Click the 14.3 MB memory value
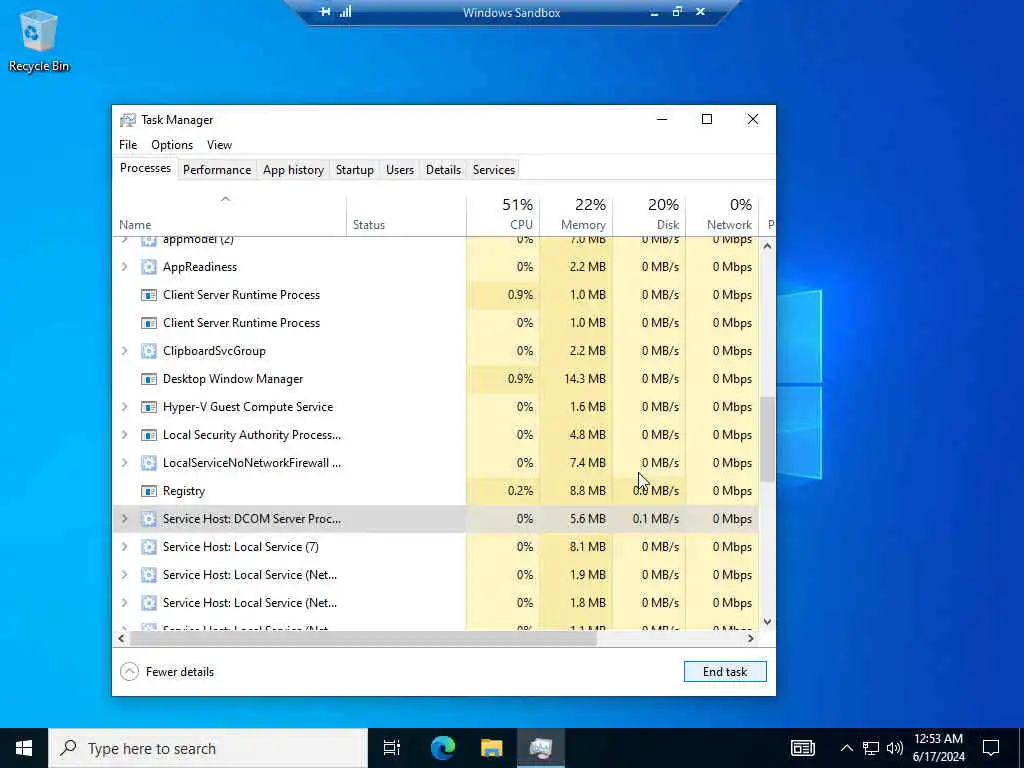Image resolution: width=1024 pixels, height=768 pixels. (x=584, y=379)
